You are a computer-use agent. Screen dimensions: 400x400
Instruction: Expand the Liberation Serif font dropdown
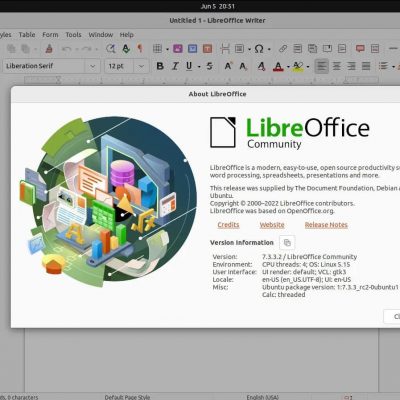click(93, 66)
